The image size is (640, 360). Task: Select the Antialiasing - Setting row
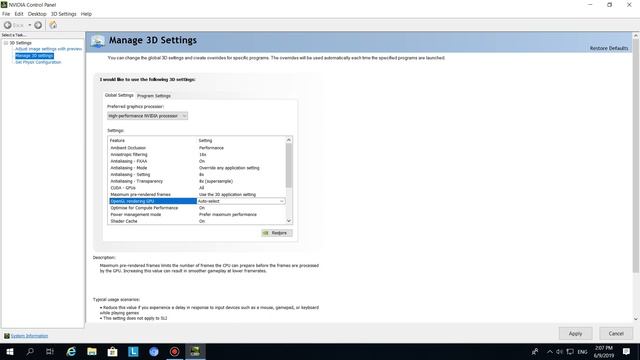(197, 174)
